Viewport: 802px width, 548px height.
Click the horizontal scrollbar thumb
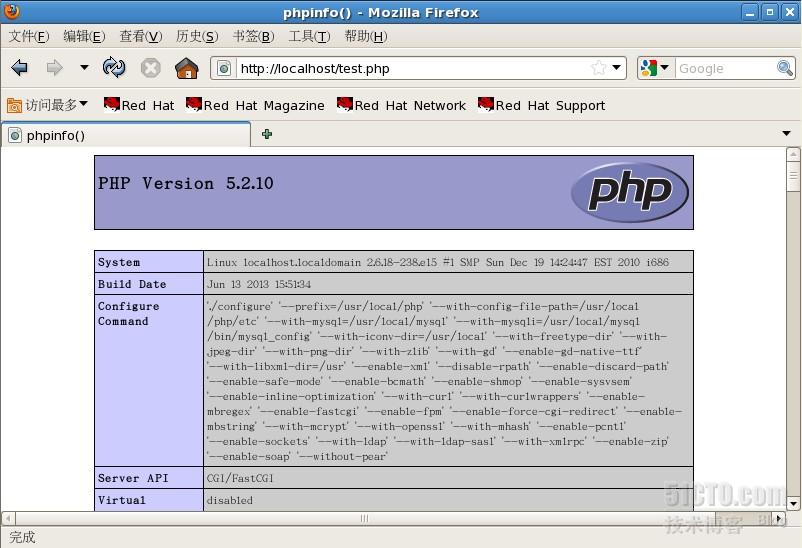point(364,518)
